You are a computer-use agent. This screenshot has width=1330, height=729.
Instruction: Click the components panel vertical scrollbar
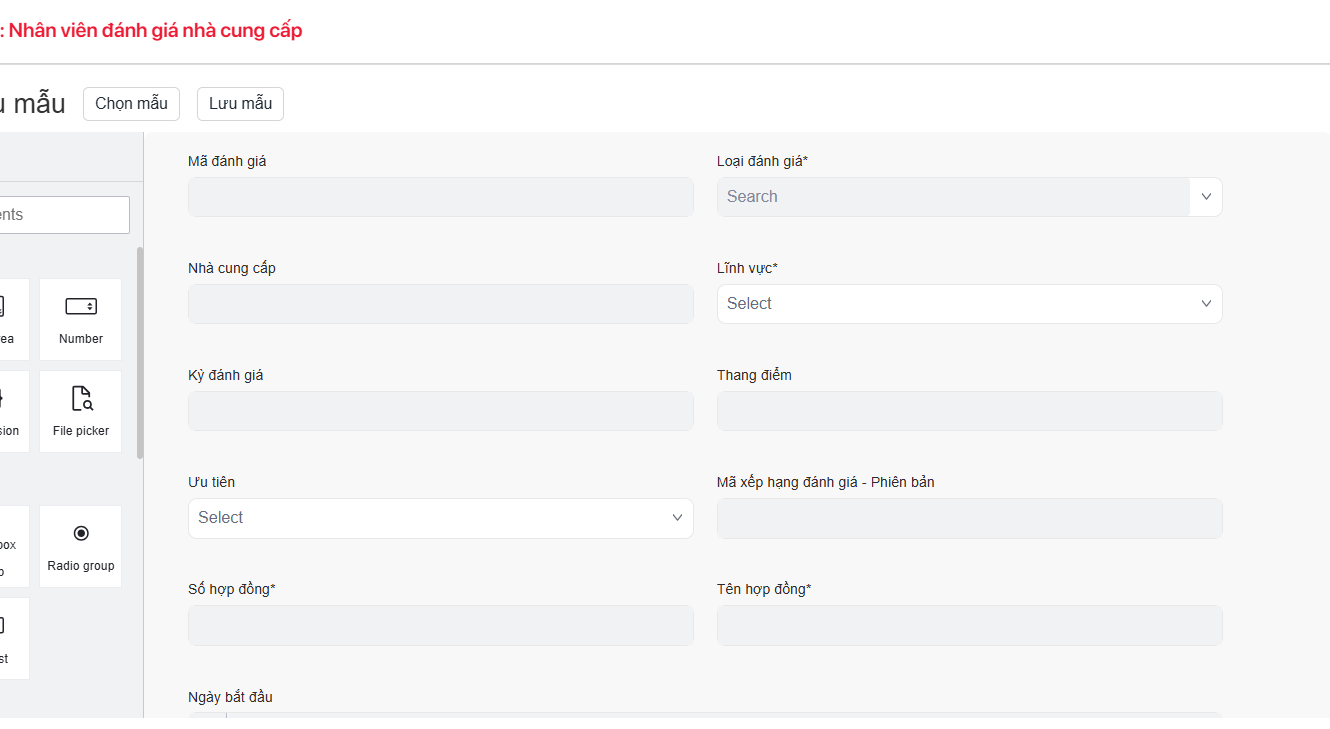tap(140, 350)
